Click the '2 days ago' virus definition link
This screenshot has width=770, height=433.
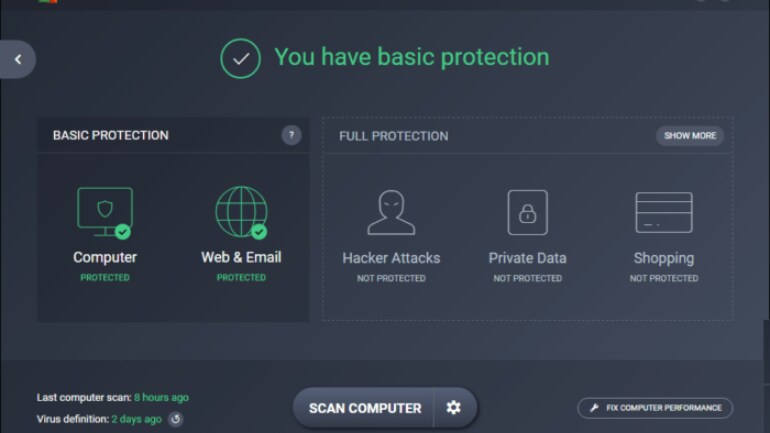coord(137,419)
